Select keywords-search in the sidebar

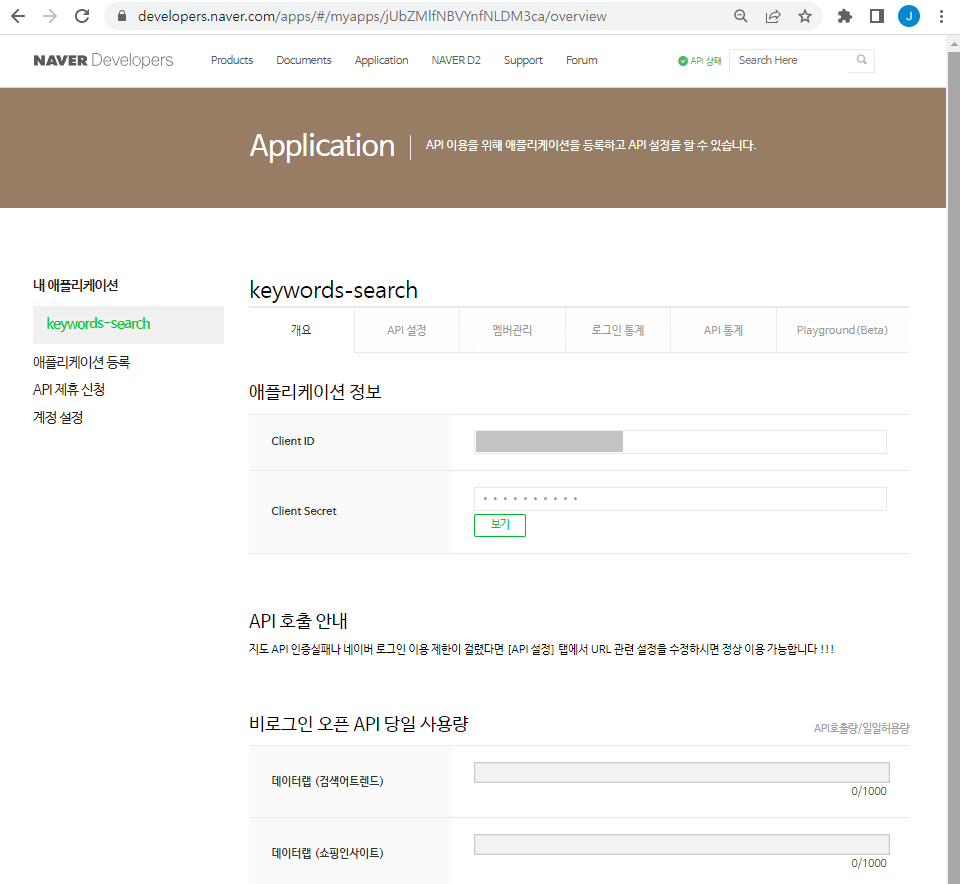97,324
